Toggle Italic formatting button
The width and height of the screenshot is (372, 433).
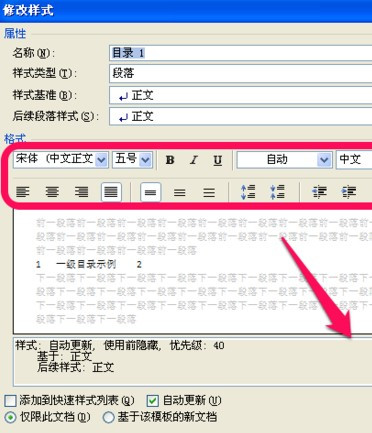click(194, 160)
